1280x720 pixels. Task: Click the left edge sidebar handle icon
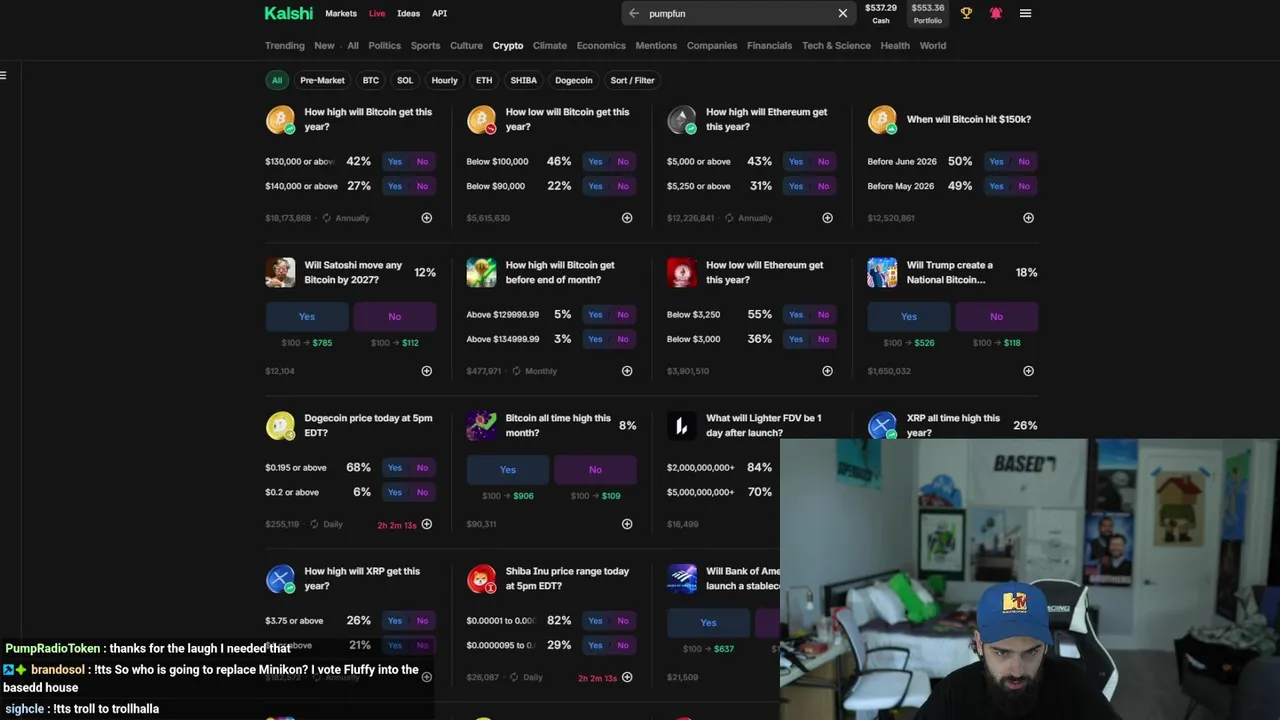pyautogui.click(x=4, y=75)
